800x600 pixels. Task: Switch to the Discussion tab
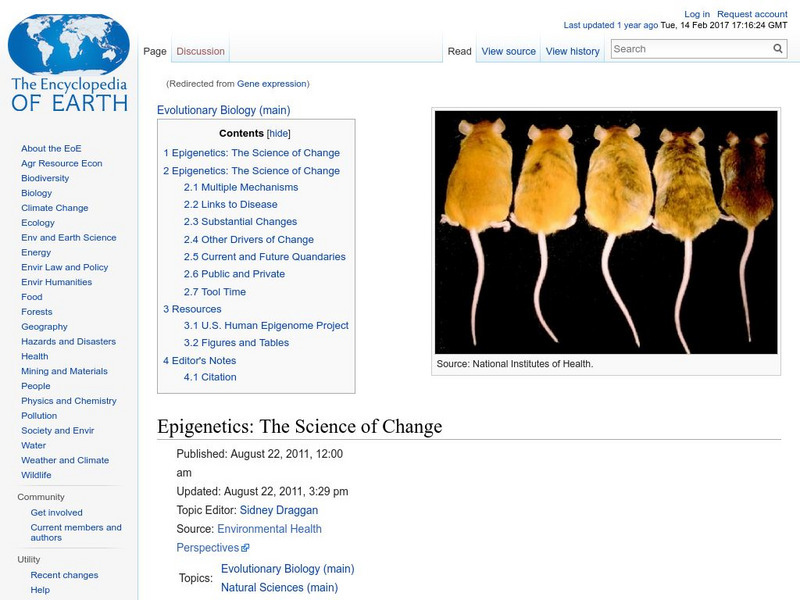[201, 51]
